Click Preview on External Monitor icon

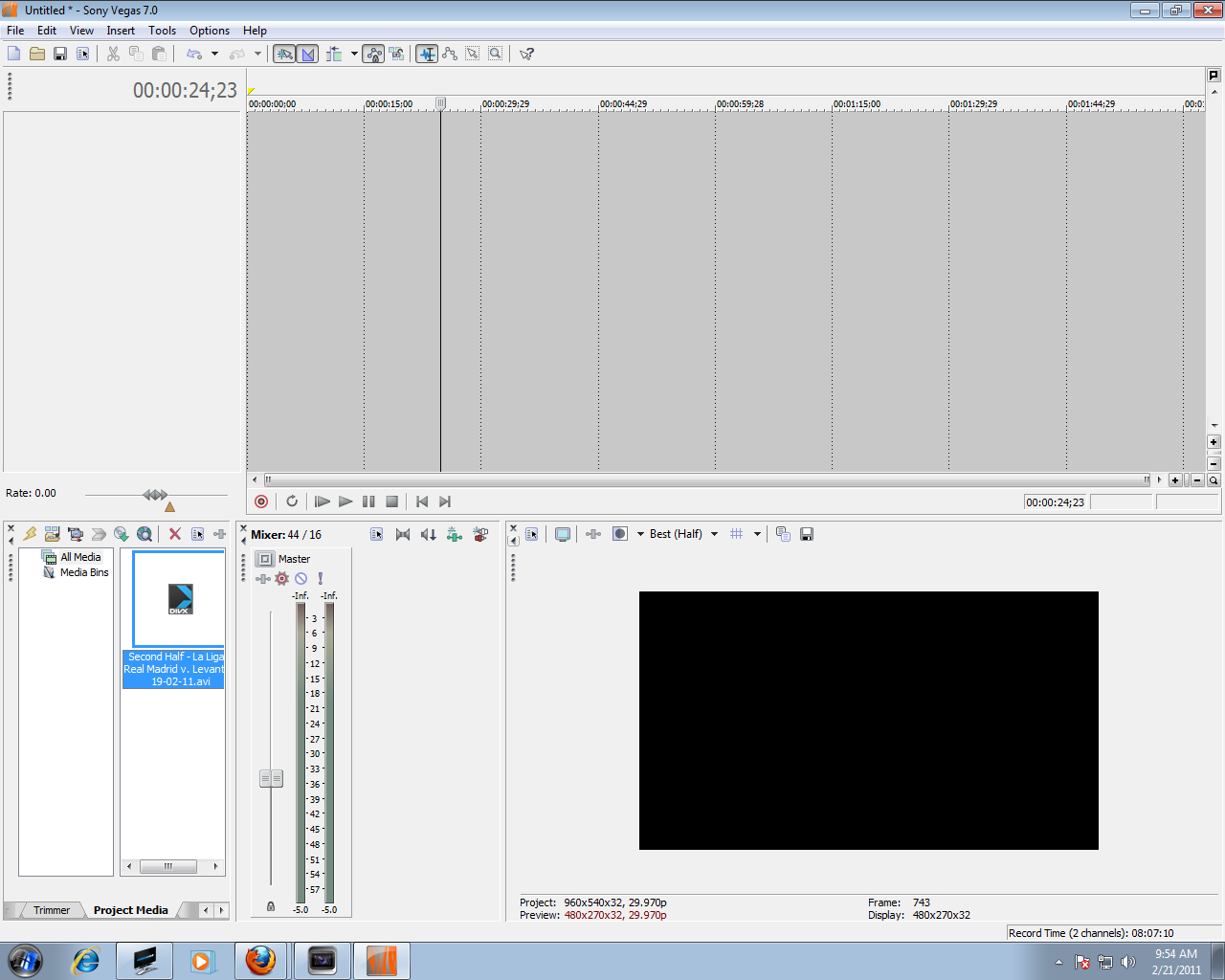[x=563, y=534]
